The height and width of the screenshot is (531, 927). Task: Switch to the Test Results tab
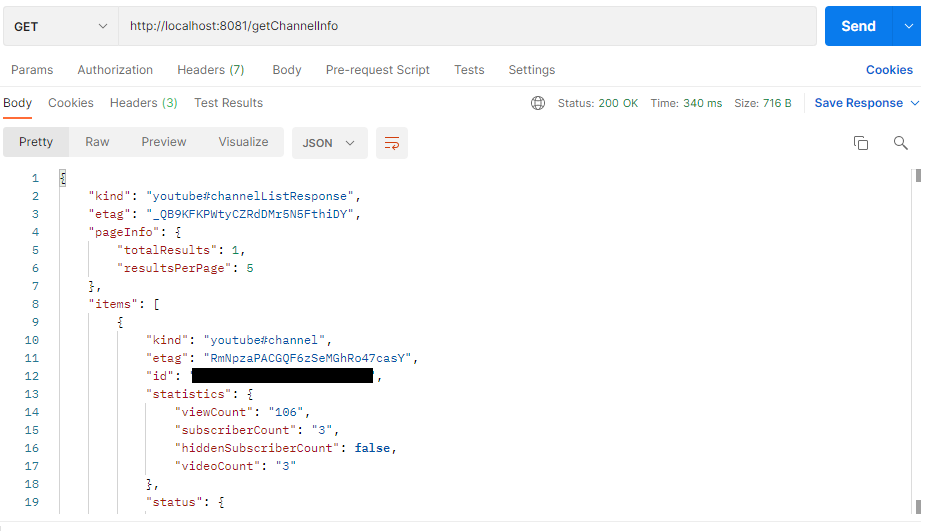(x=228, y=103)
